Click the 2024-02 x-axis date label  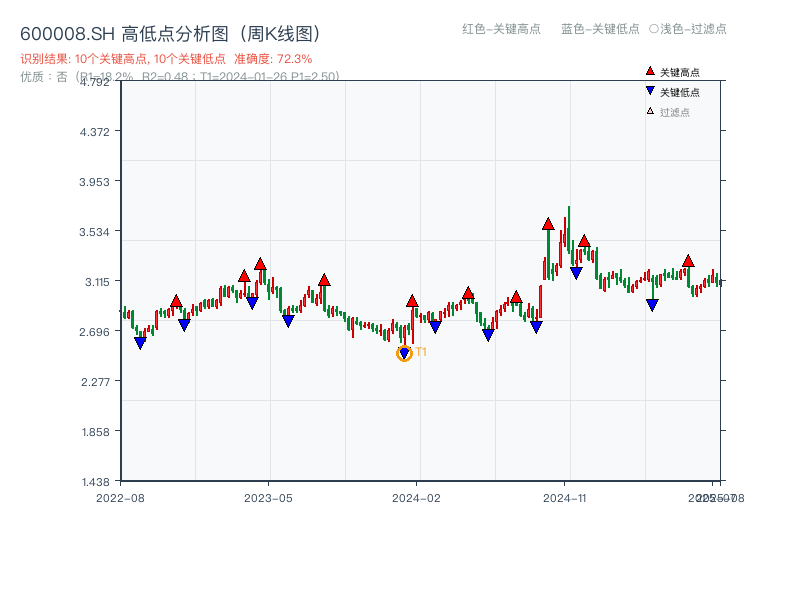[x=417, y=497]
